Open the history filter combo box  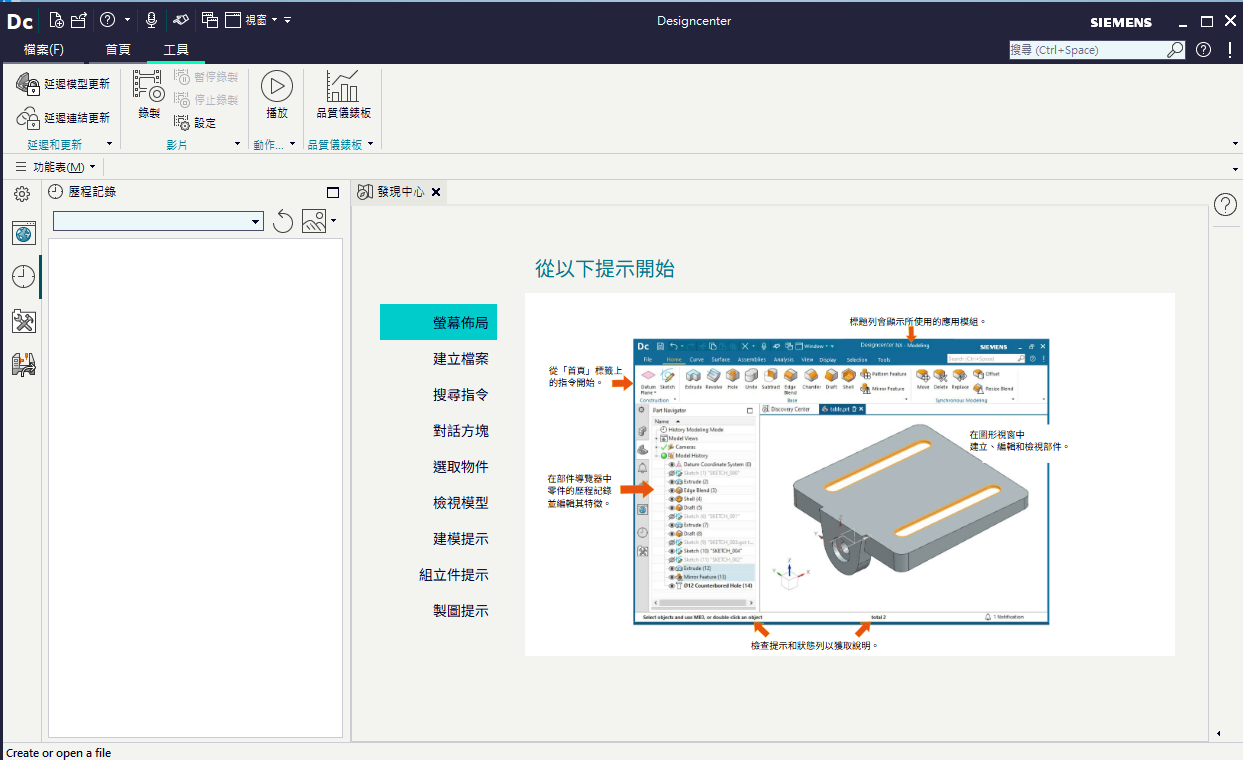(158, 221)
